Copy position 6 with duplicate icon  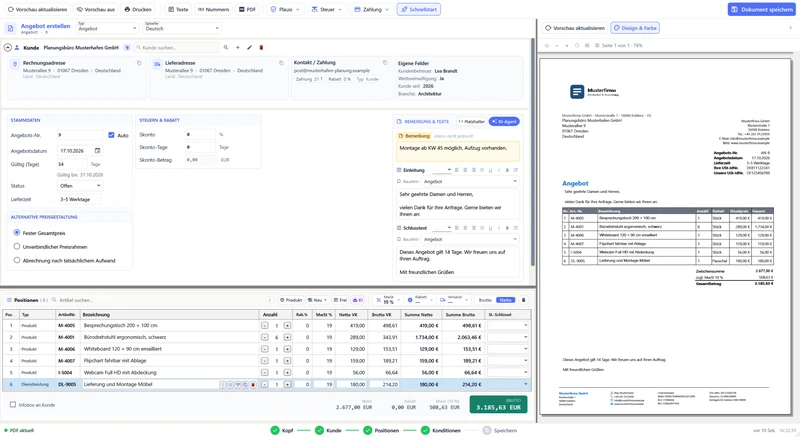245,384
